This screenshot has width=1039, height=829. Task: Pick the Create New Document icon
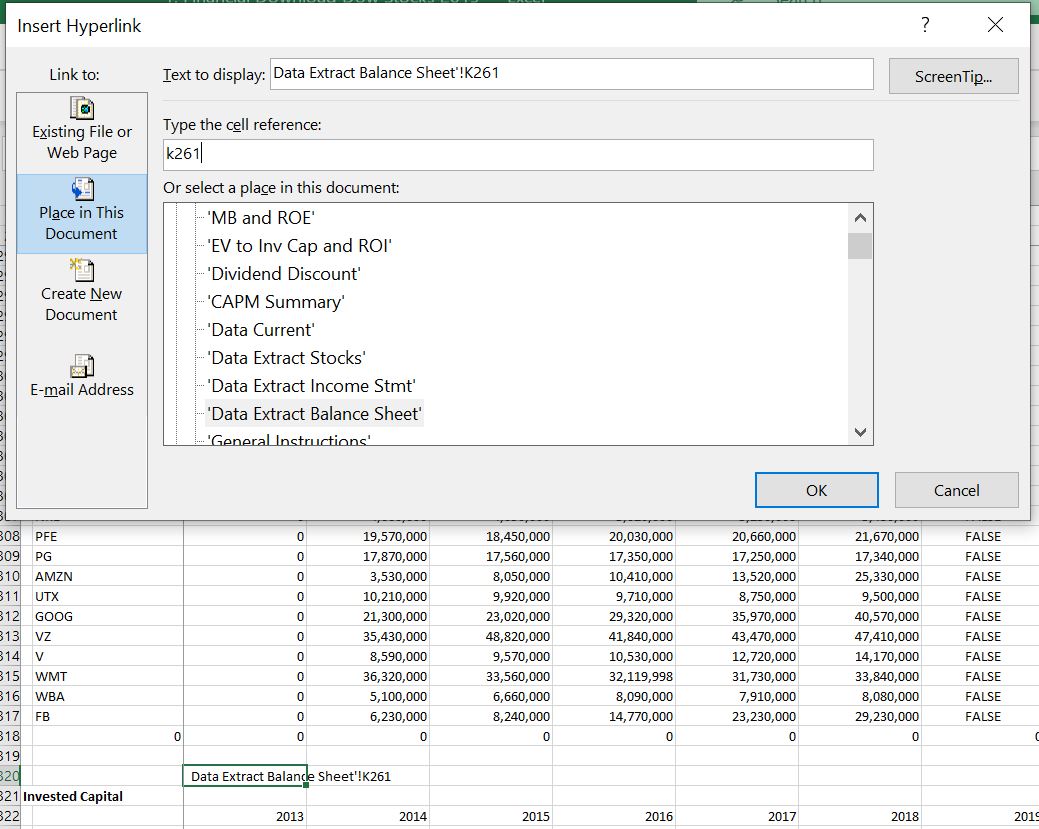81,271
